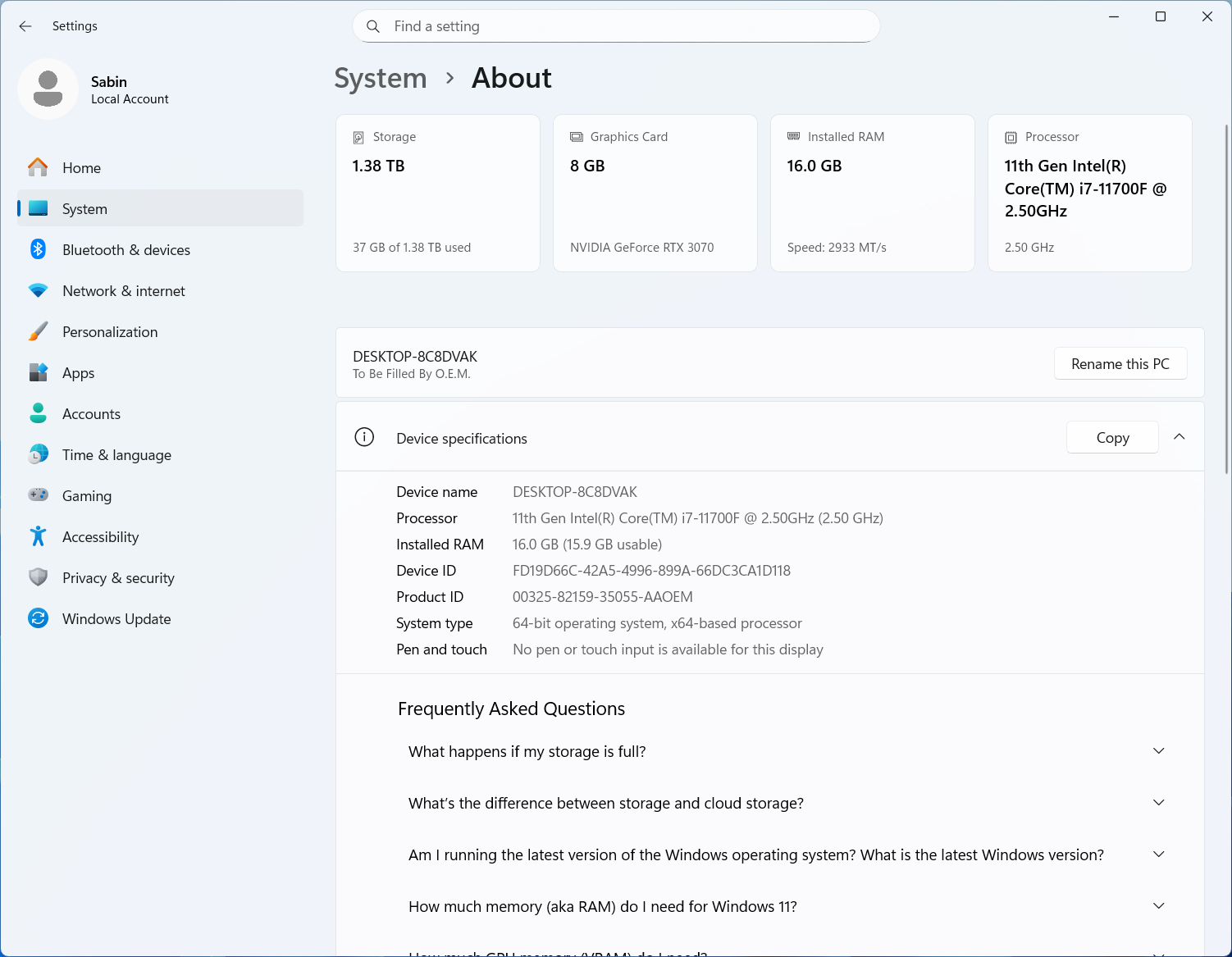Click the Rename this PC button

click(x=1120, y=364)
